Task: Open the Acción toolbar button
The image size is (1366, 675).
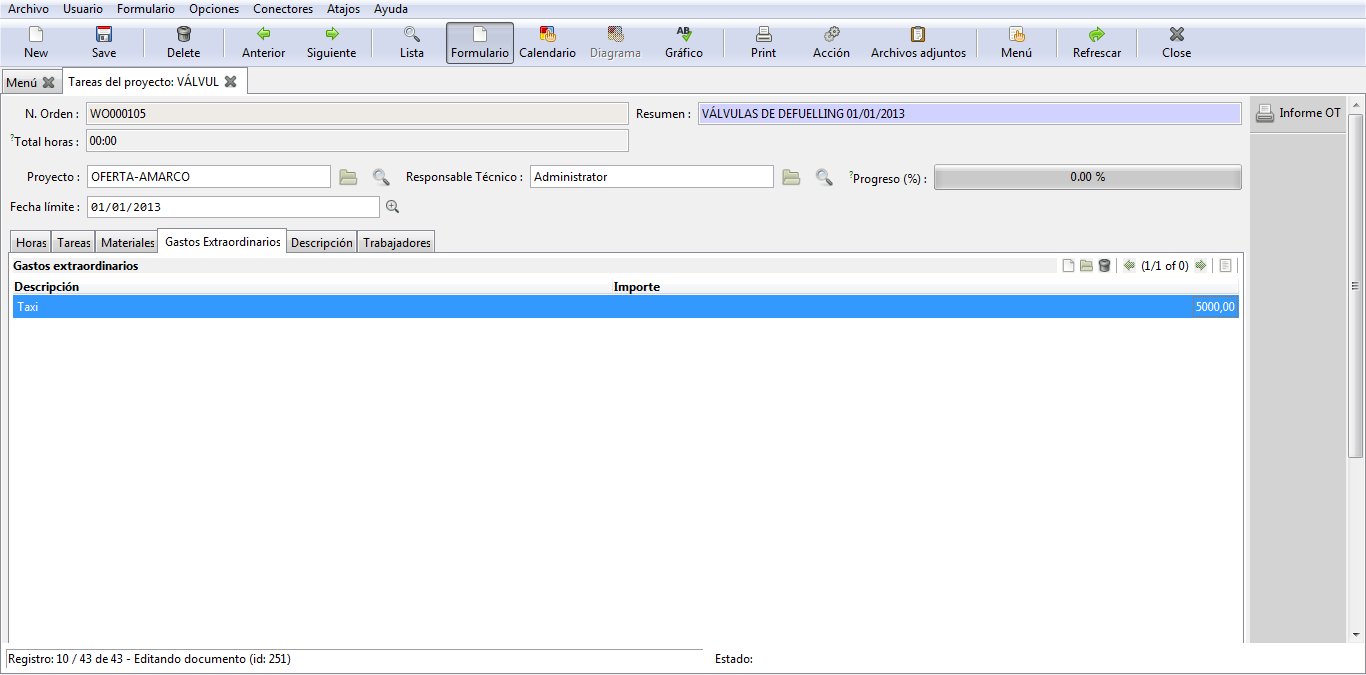Action: tap(831, 43)
